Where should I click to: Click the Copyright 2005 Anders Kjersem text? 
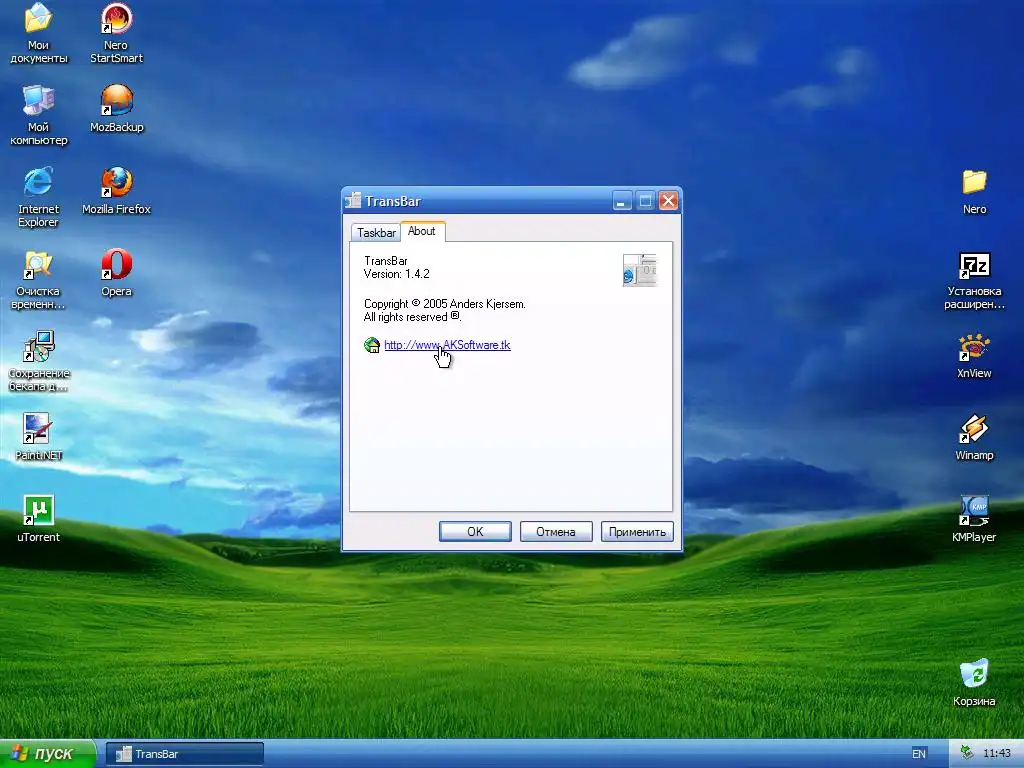445,304
